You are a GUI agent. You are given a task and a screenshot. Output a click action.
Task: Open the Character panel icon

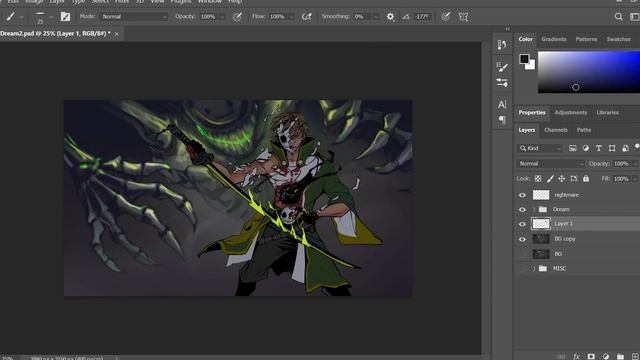[502, 104]
